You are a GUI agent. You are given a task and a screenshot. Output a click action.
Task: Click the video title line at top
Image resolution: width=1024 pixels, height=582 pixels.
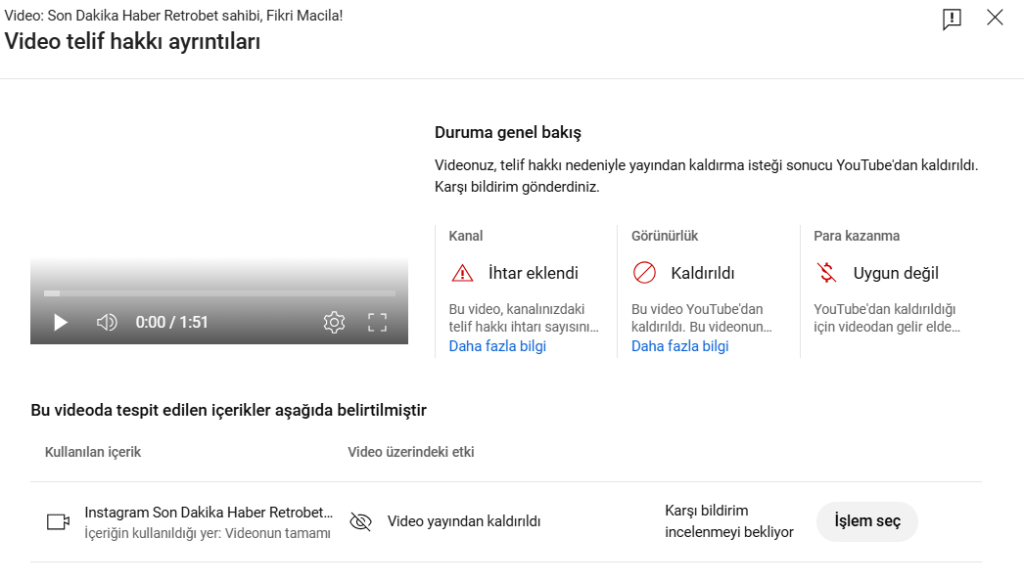174,15
